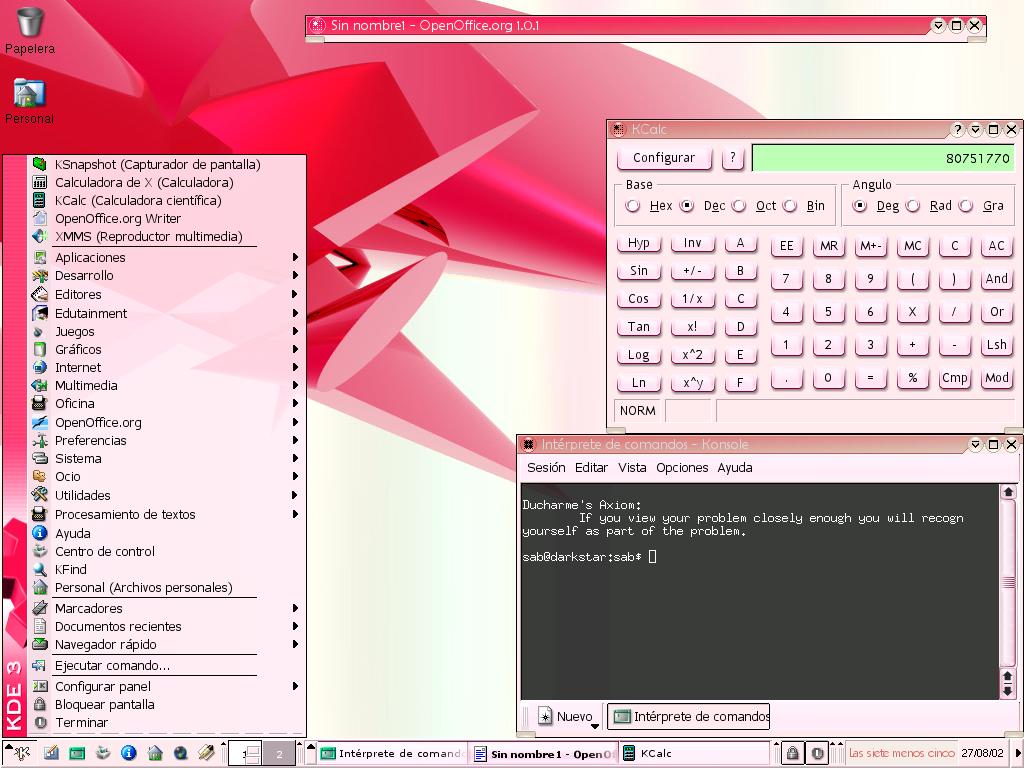Click the AC clear-all button in KCalc
The height and width of the screenshot is (768, 1024).
point(996,246)
